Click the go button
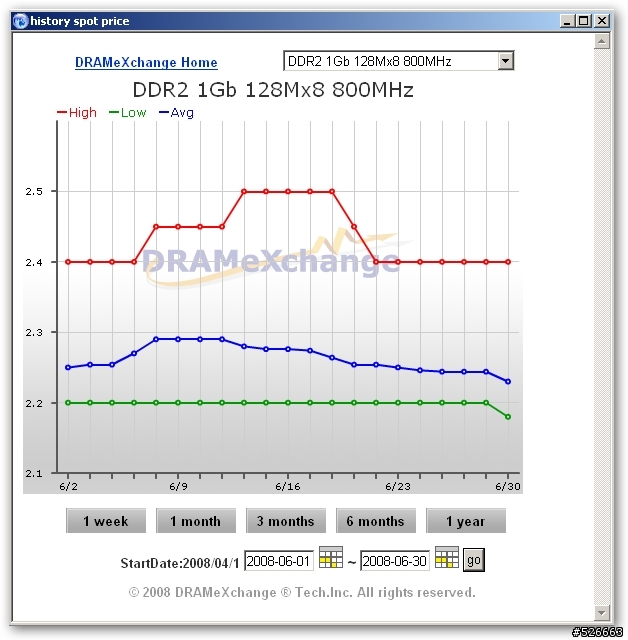The height and width of the screenshot is (640, 628). (x=474, y=560)
